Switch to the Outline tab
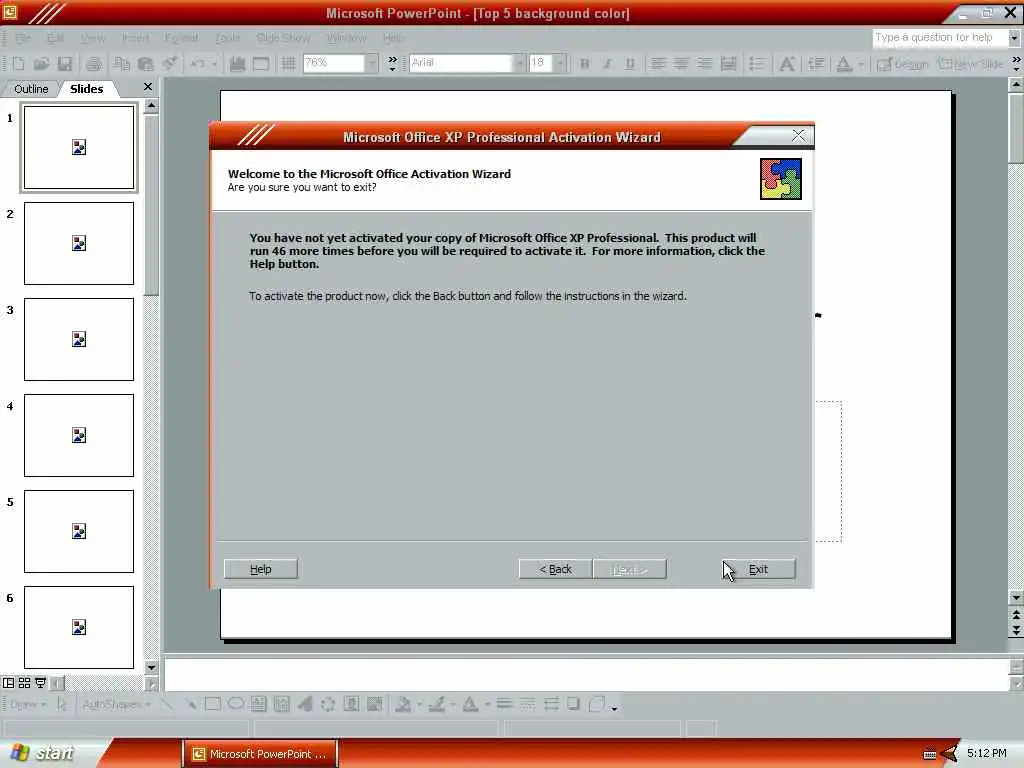This screenshot has width=1024, height=768. (x=31, y=89)
